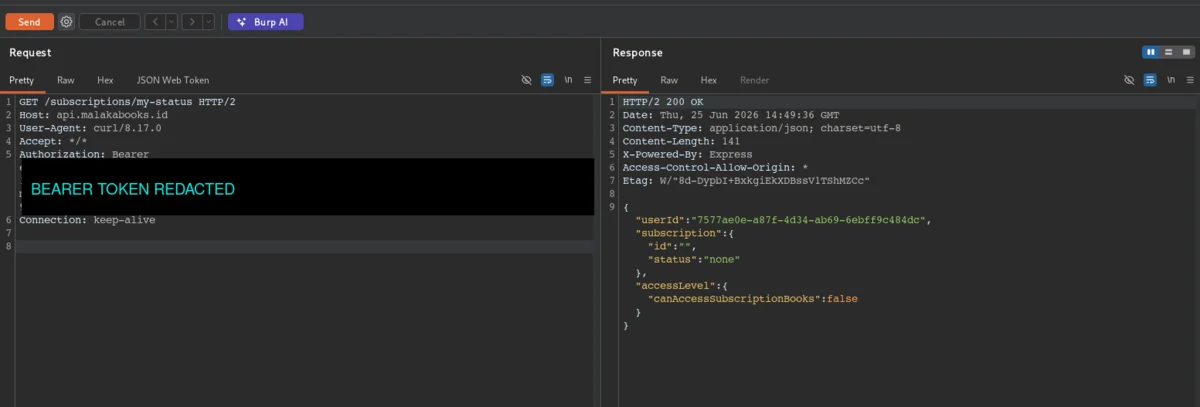This screenshot has width=1200, height=407.
Task: Click the "subscription" key in response JSON
Action: pos(677,232)
